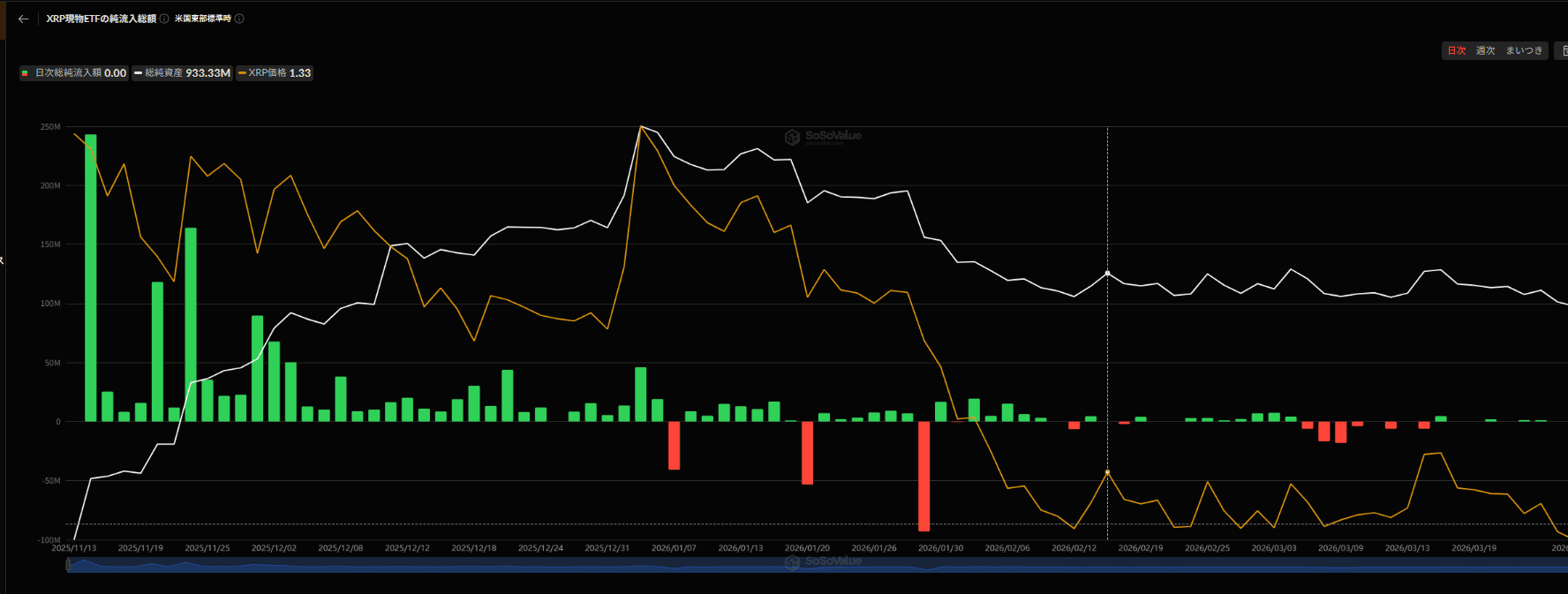
Task: Click white line marker on the dashed cursor
Action: pos(1107,274)
